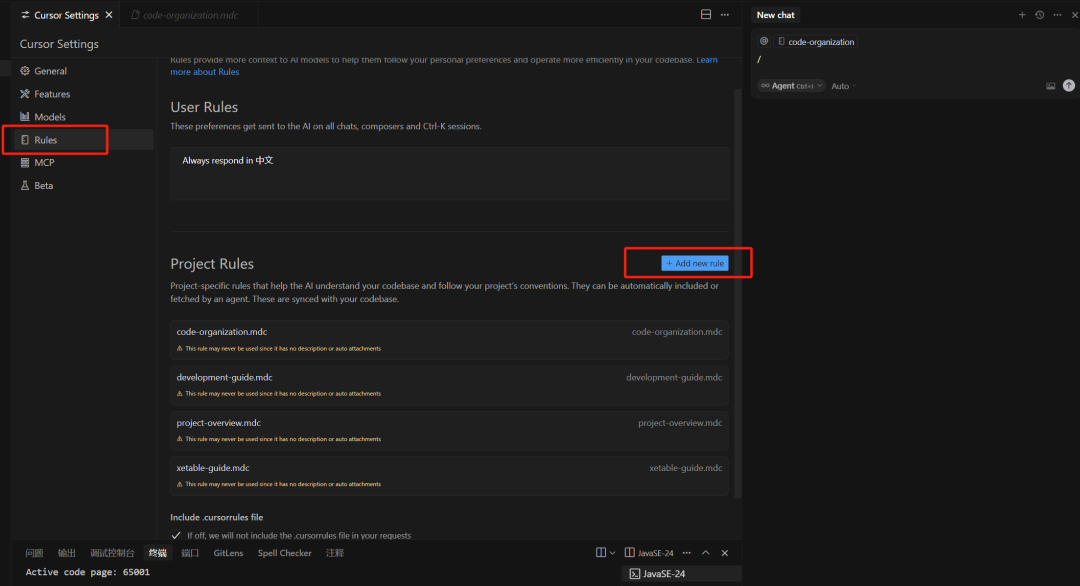Open the Models settings section
Screen dimensions: 1080x586
coord(50,117)
